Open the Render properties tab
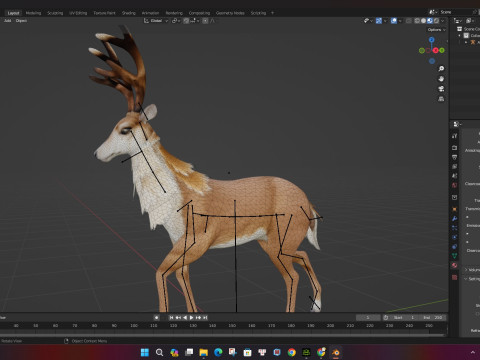480x360 pixels. click(x=455, y=148)
